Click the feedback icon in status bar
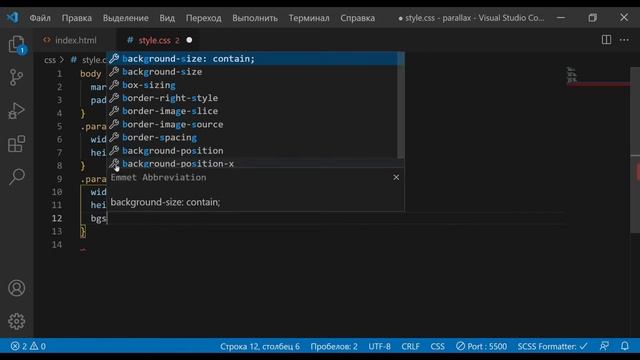This screenshot has height=360, width=640. click(x=604, y=346)
